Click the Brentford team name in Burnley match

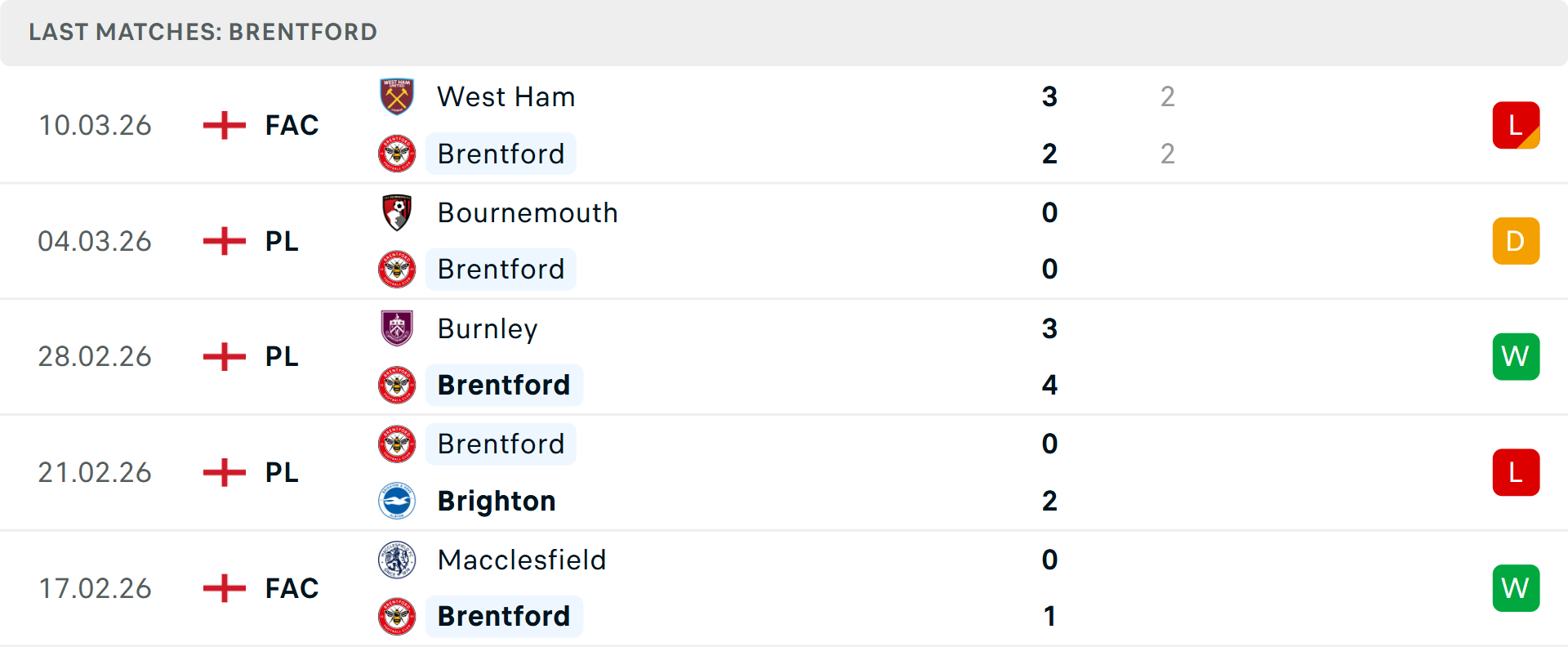(504, 385)
